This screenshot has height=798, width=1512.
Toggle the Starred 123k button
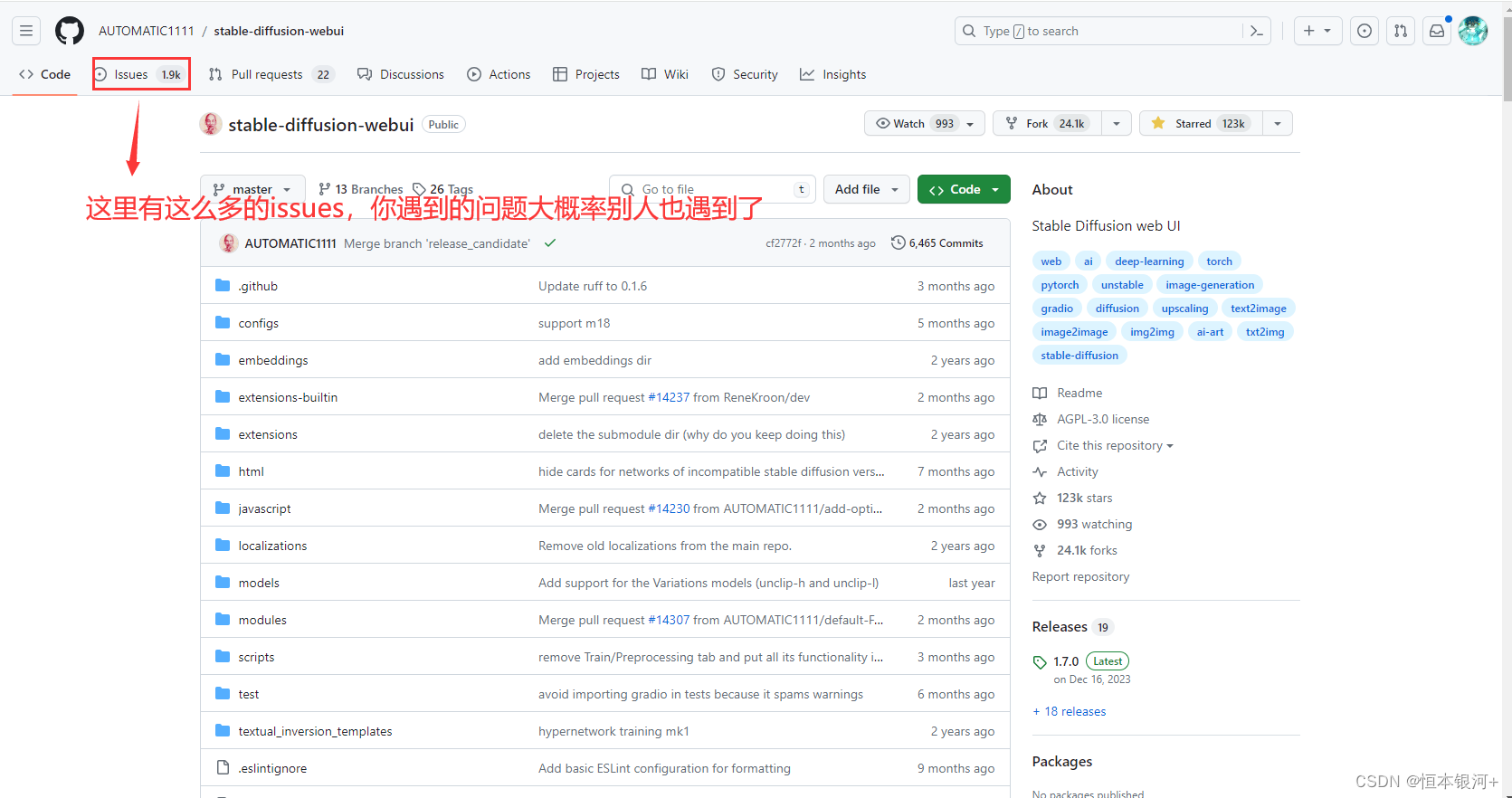(x=1201, y=123)
